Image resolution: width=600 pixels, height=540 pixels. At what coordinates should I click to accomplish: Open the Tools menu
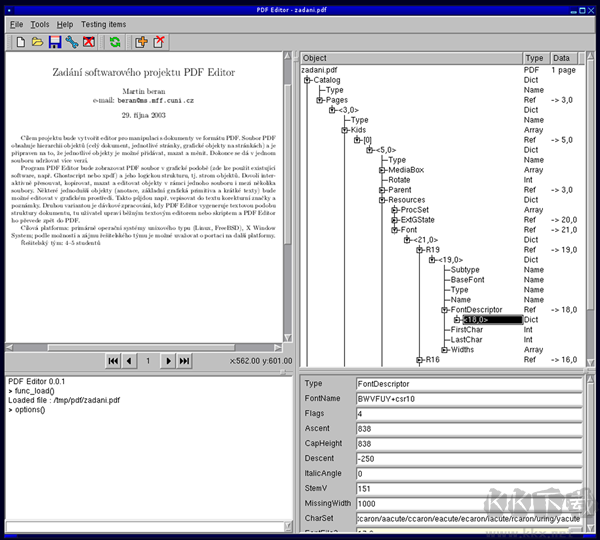tap(39, 24)
